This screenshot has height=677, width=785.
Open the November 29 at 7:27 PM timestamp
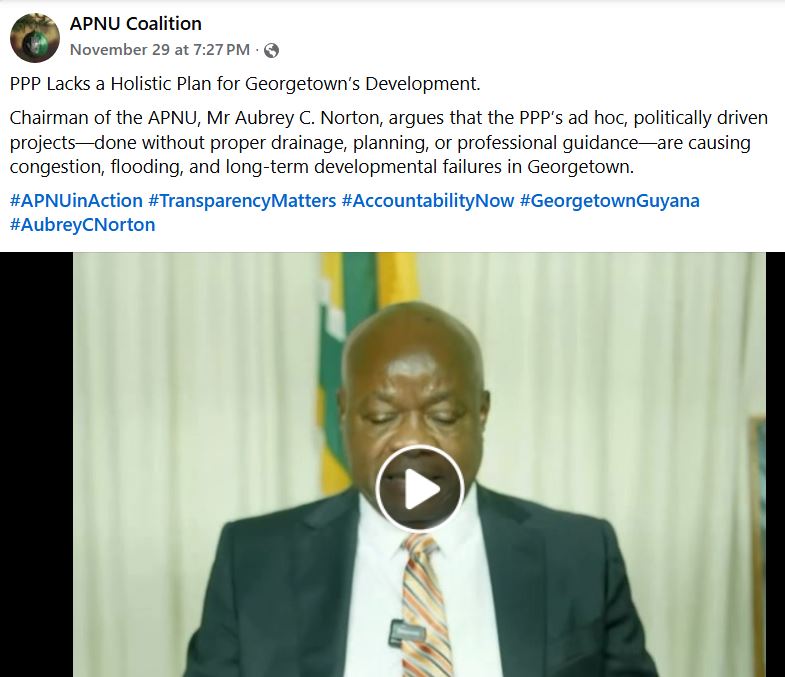point(160,50)
